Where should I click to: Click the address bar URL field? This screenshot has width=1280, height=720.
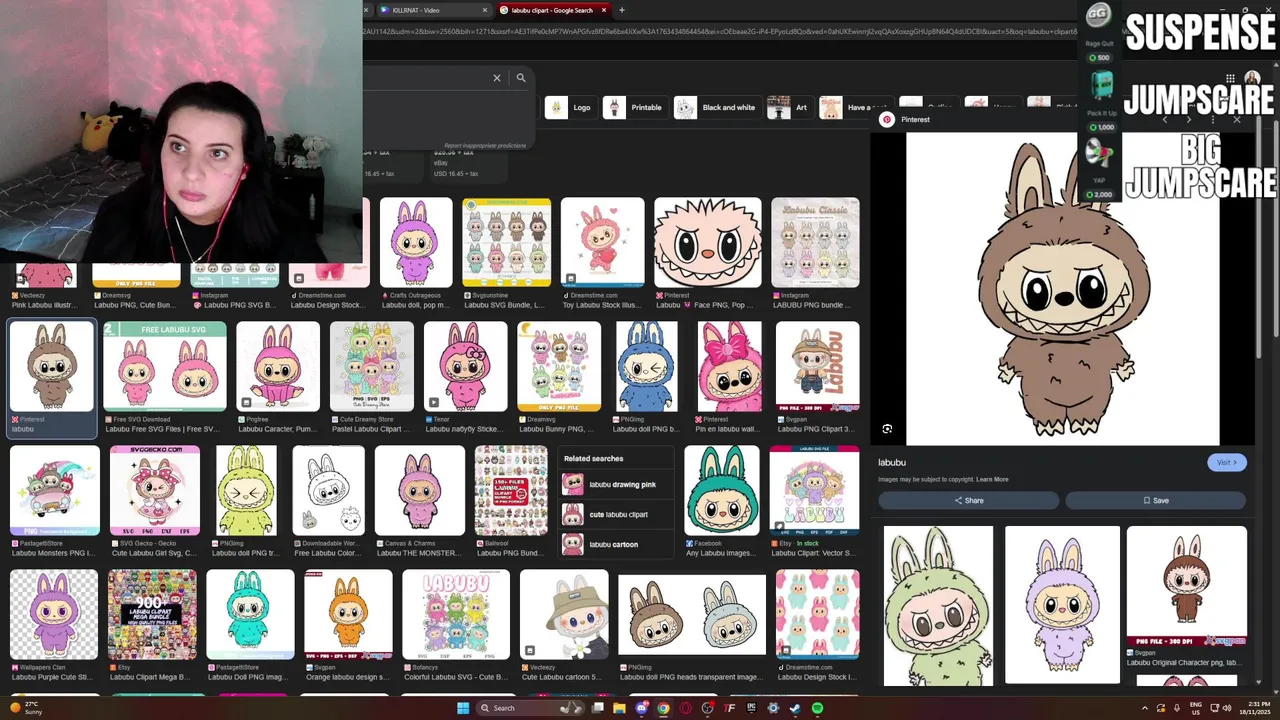(720, 32)
